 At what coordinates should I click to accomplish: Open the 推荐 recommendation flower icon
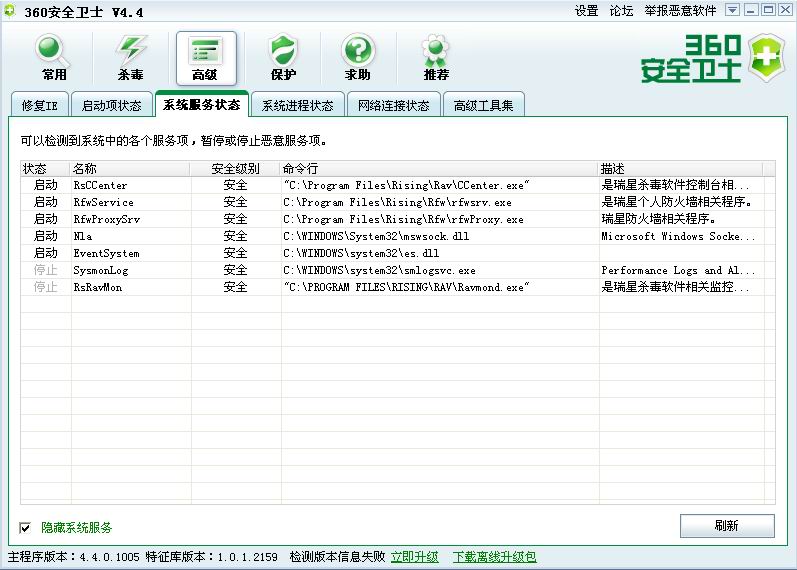pyautogui.click(x=436, y=57)
